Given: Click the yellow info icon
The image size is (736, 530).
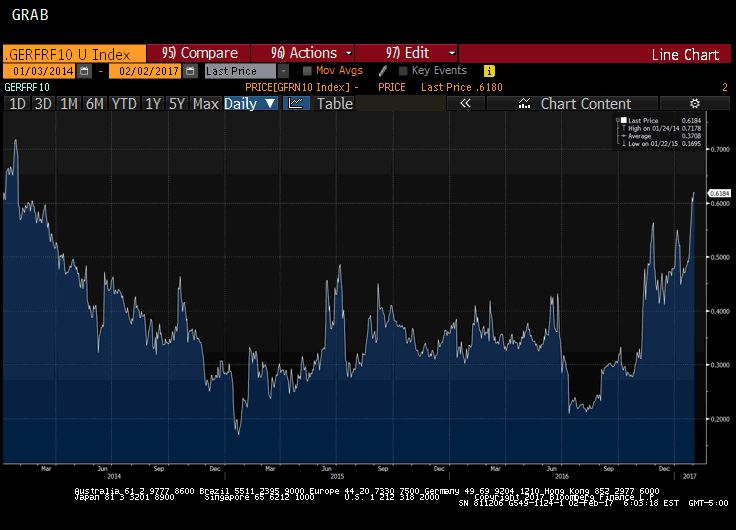Looking at the screenshot, I should [x=489, y=71].
